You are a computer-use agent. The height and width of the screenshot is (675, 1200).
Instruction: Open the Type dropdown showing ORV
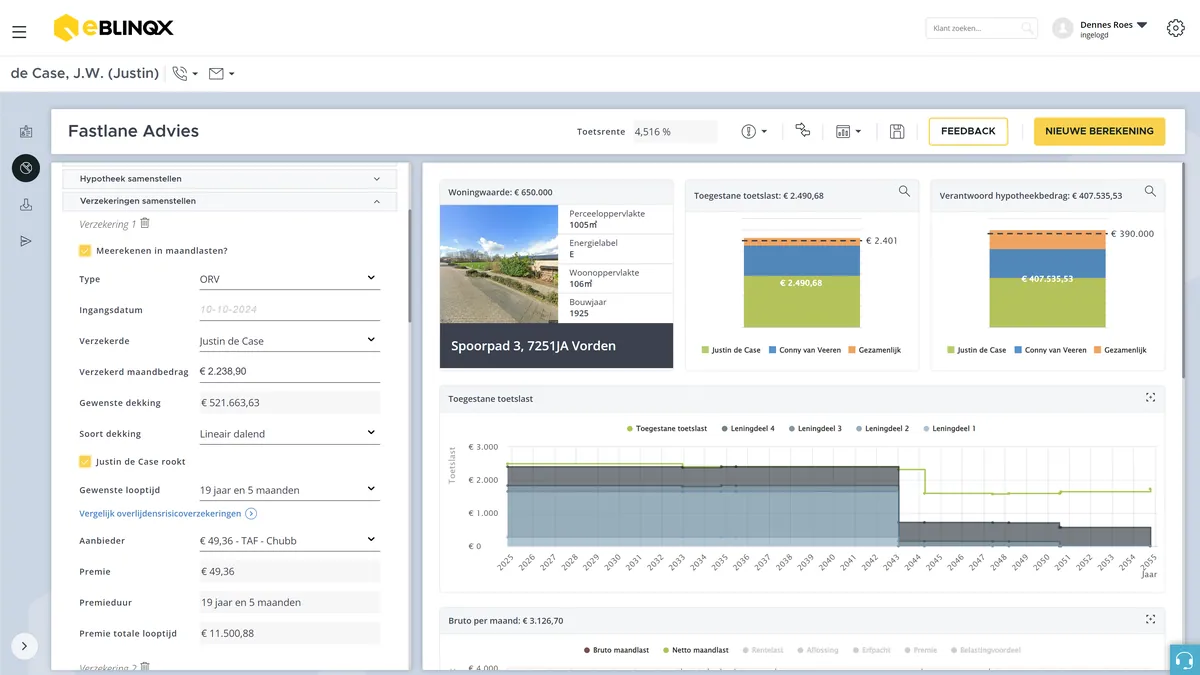click(x=288, y=279)
